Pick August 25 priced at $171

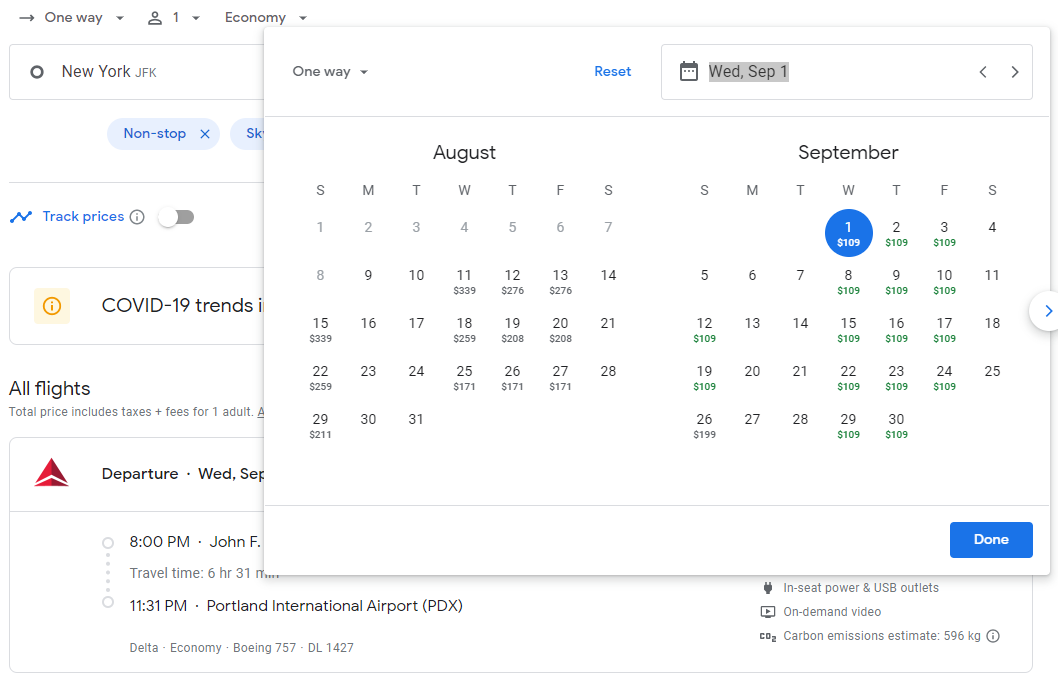click(464, 377)
